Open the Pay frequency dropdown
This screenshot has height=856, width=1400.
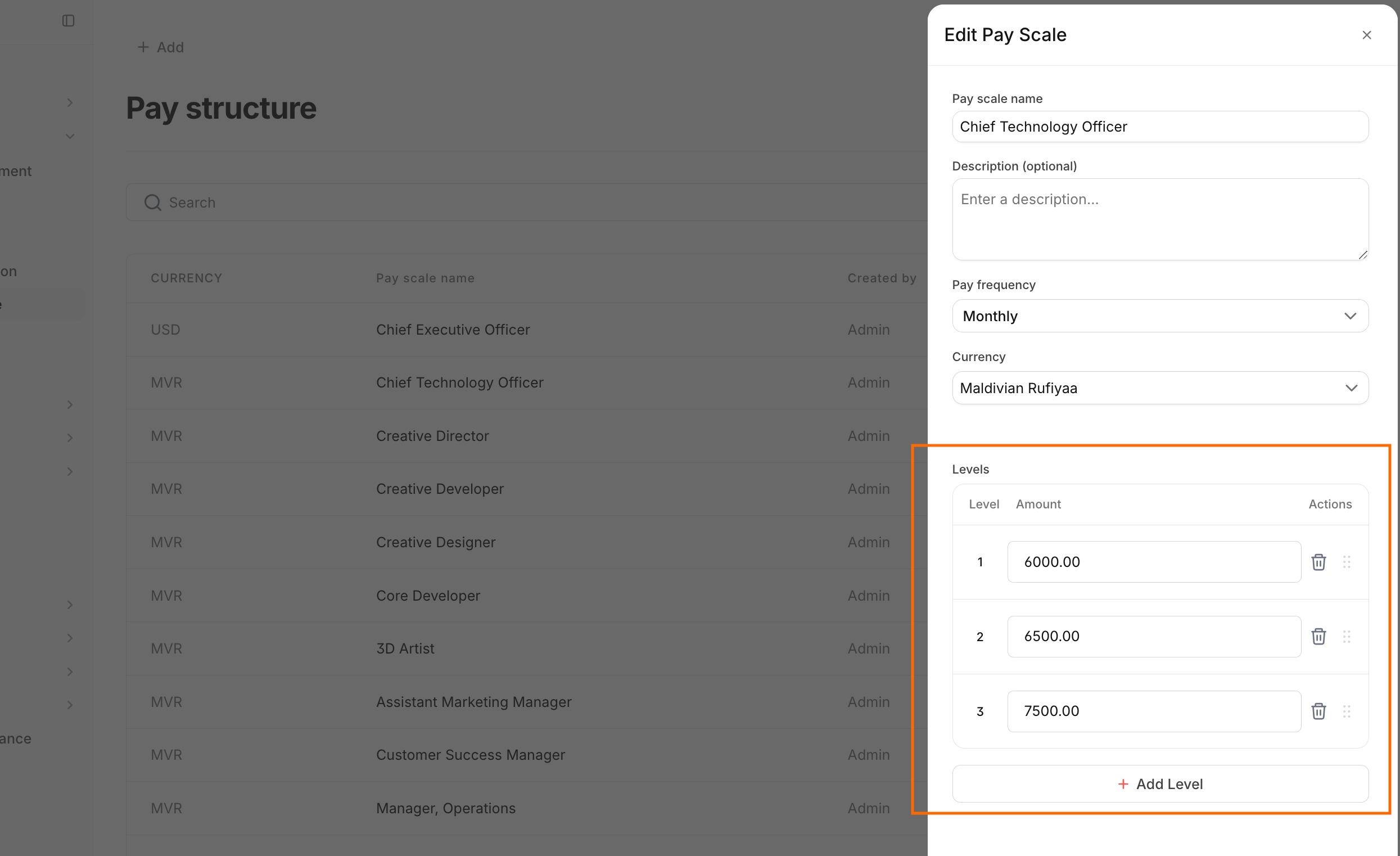(1160, 316)
